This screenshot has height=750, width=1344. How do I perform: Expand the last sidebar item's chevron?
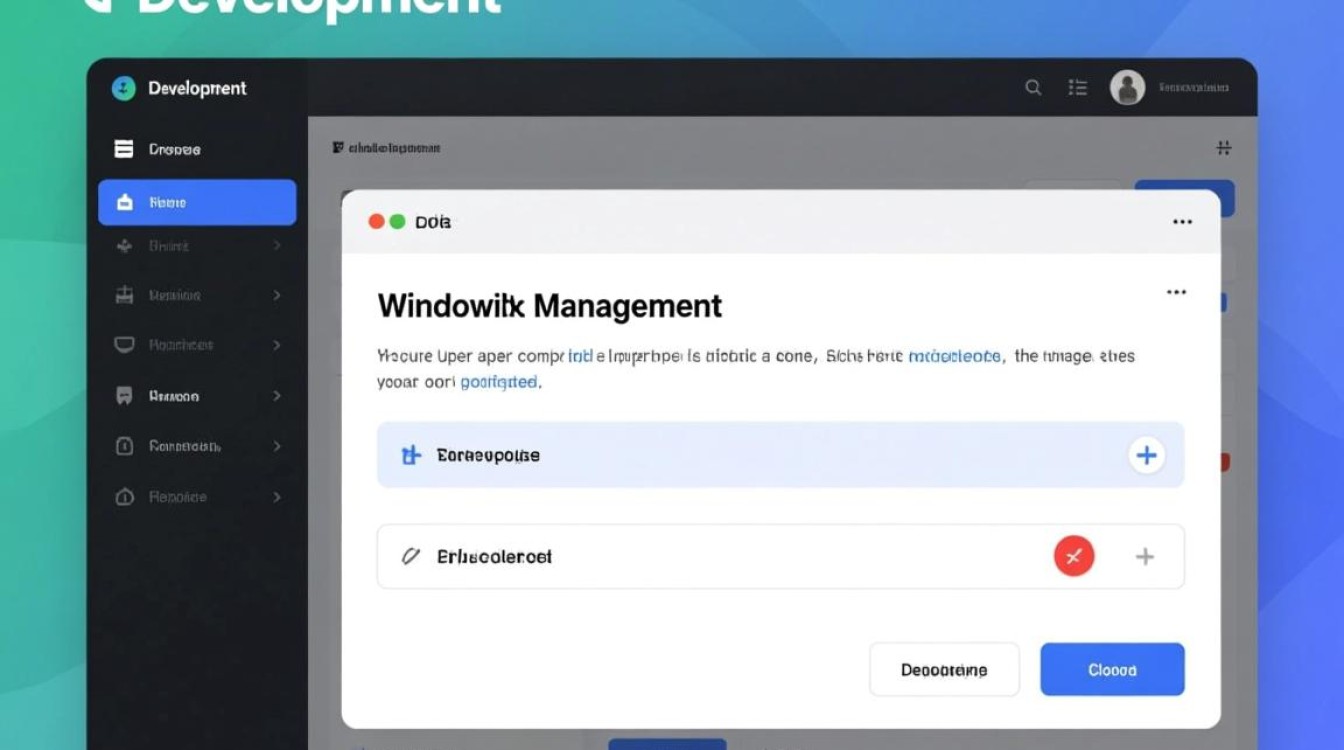tap(277, 497)
